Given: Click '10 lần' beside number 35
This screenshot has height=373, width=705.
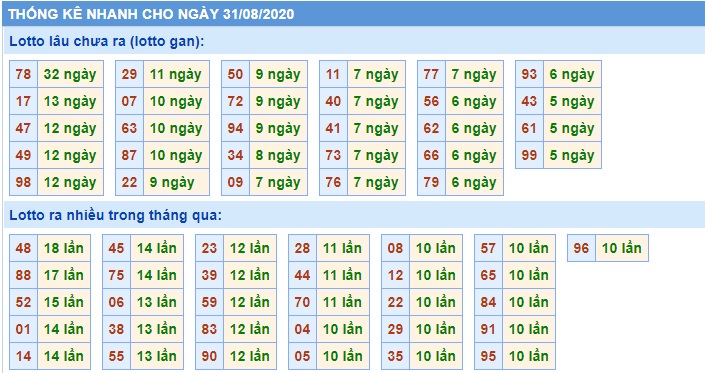Looking at the screenshot, I should (437, 356).
